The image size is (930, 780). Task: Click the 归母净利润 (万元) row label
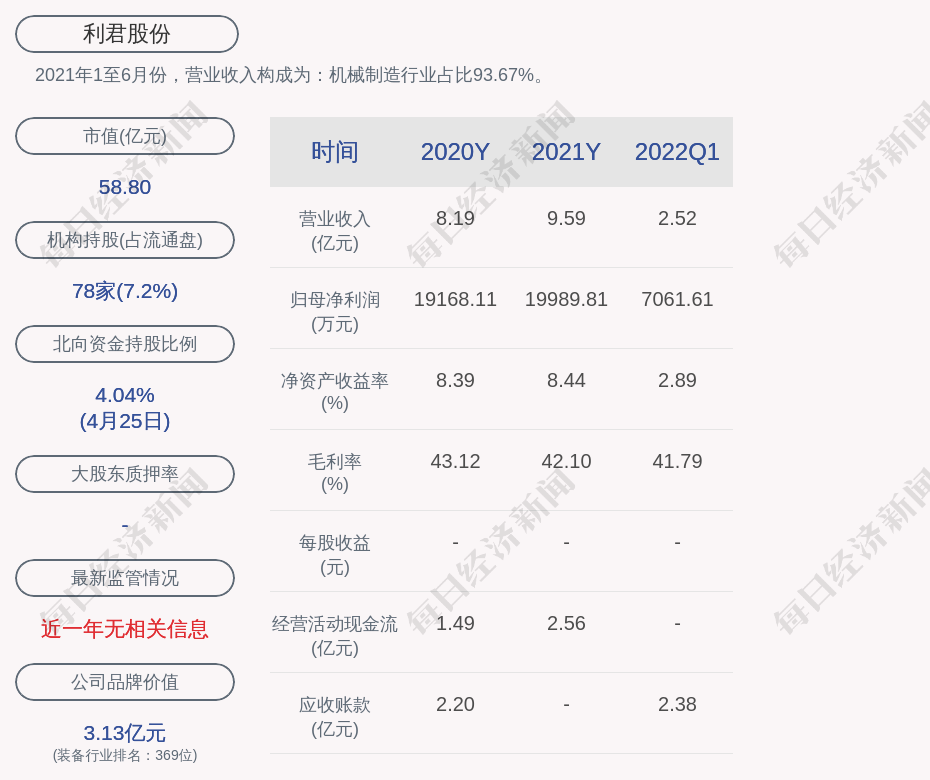[x=335, y=312]
